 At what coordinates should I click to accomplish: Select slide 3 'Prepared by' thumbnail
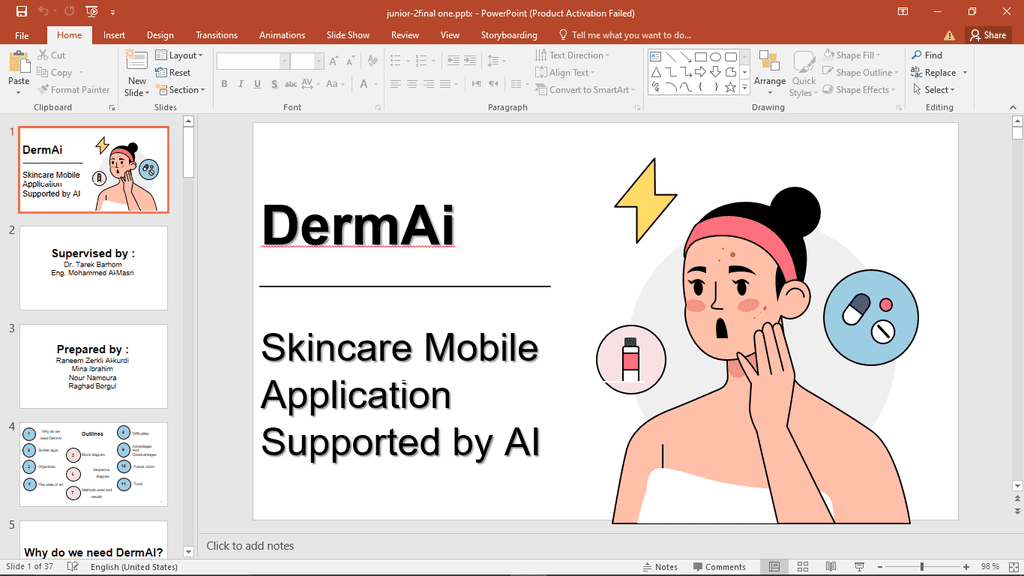click(94, 366)
